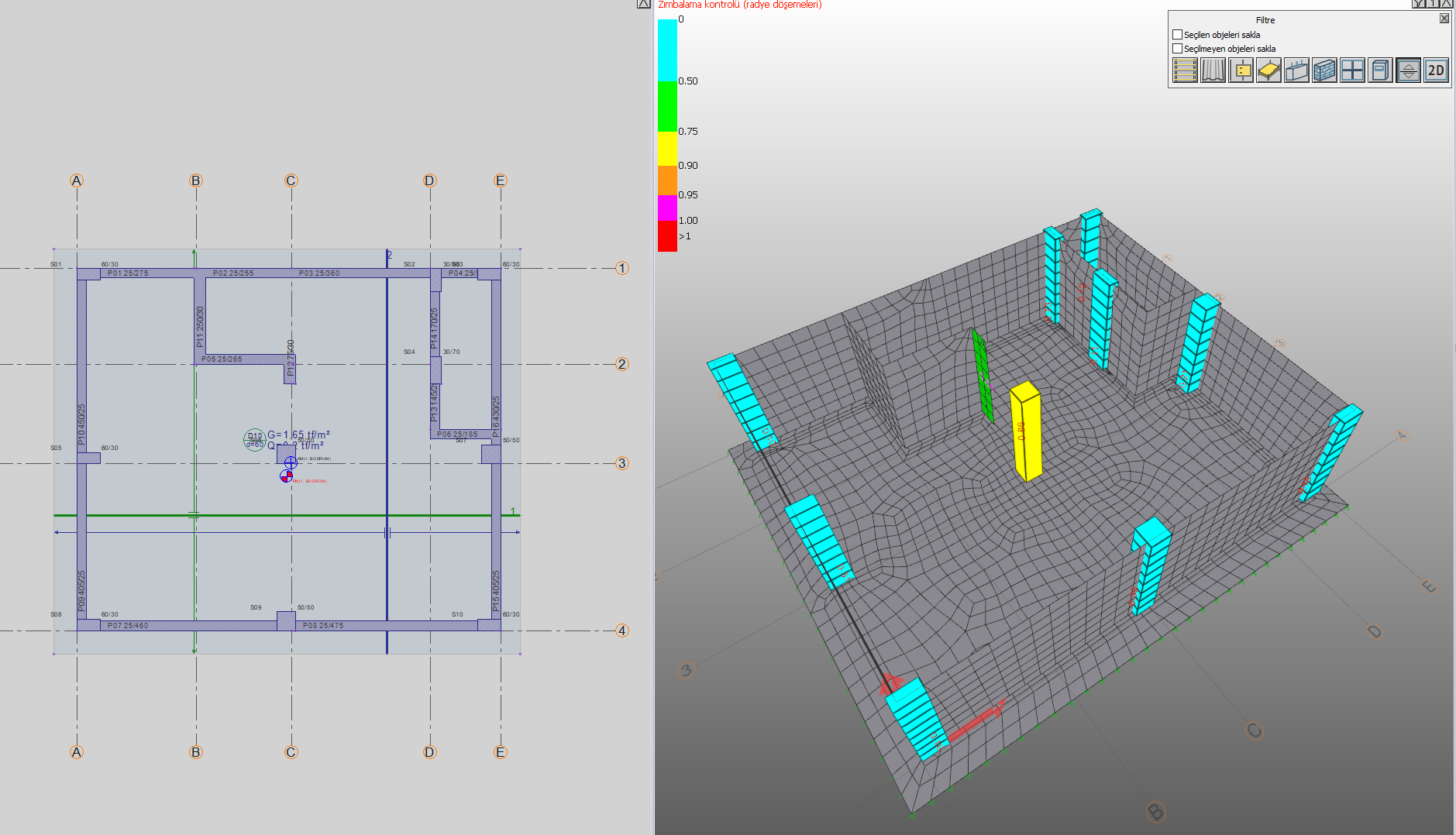1456x835 pixels.
Task: Click the foundation footing filter icon
Action: pos(1296,70)
